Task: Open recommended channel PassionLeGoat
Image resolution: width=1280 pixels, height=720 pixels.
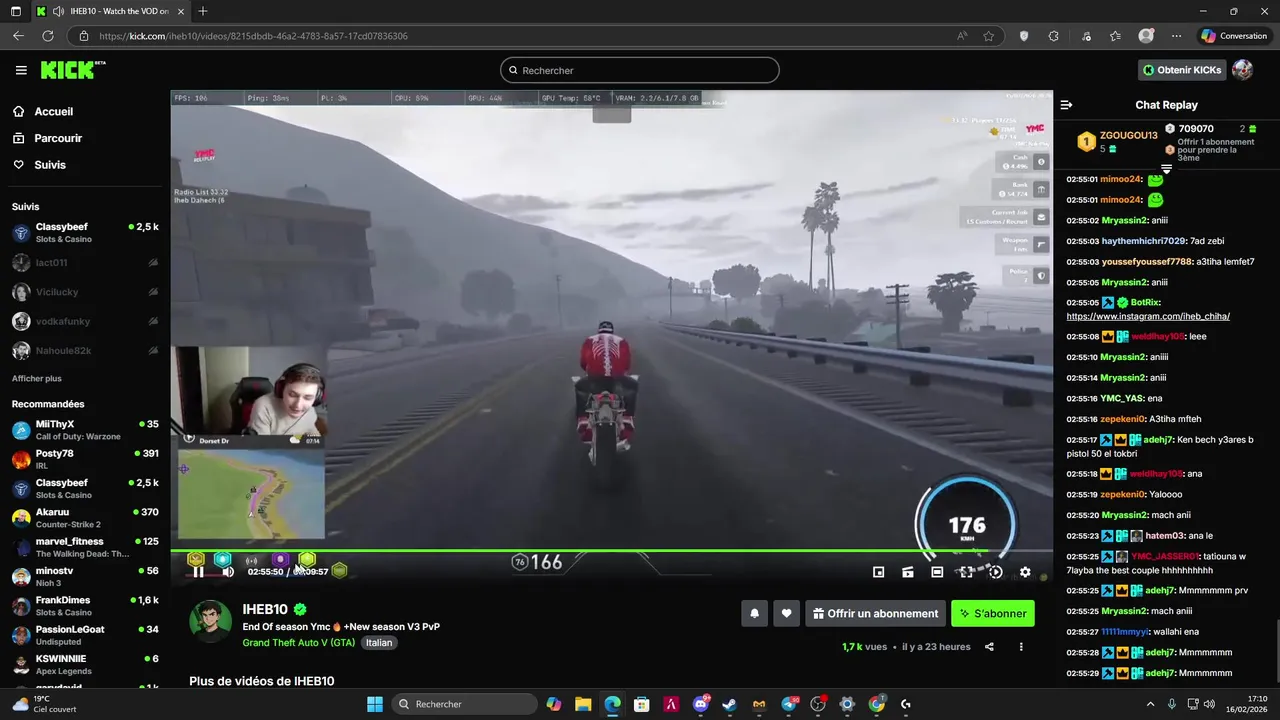Action: (x=85, y=635)
